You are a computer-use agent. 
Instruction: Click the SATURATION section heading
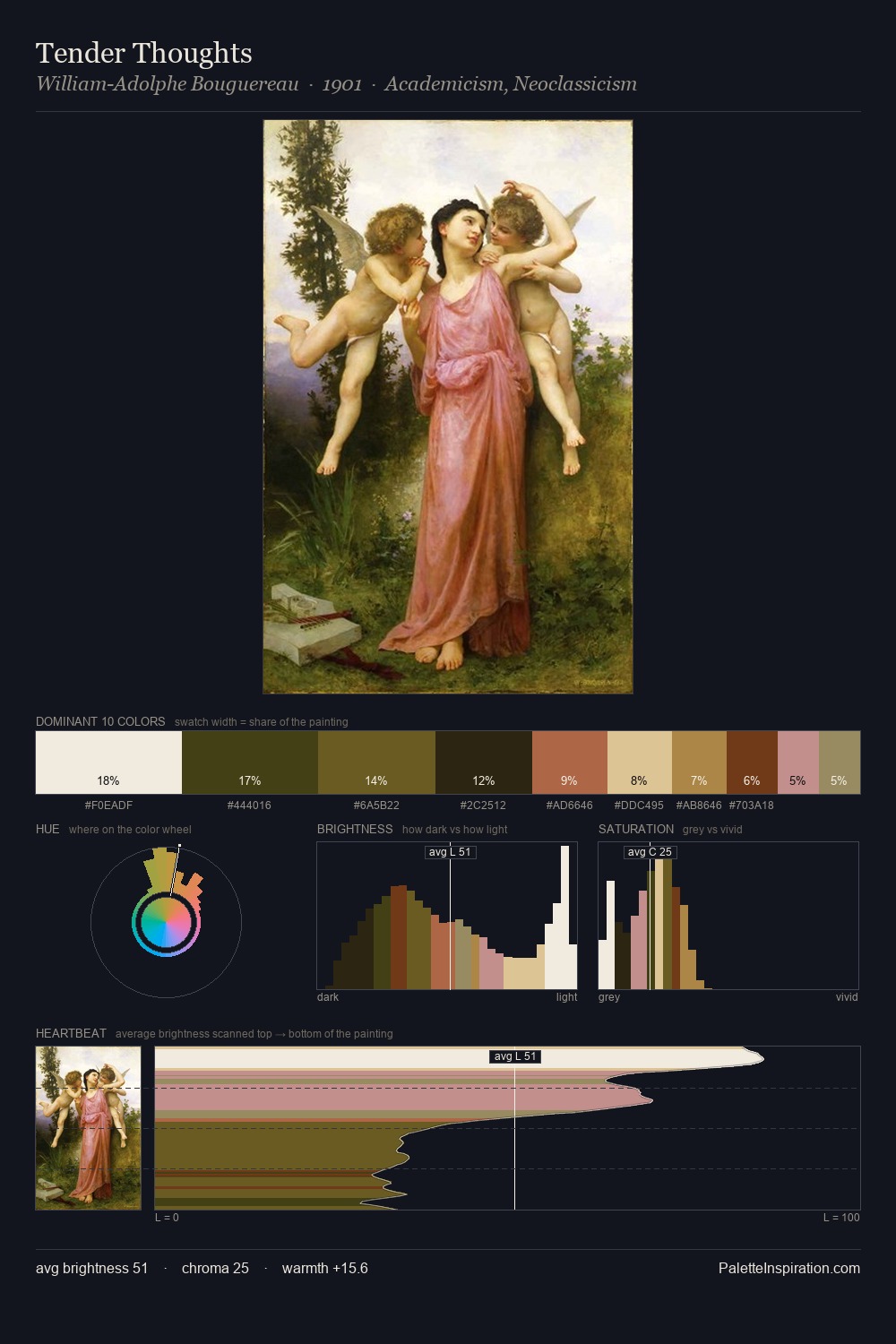(x=636, y=829)
